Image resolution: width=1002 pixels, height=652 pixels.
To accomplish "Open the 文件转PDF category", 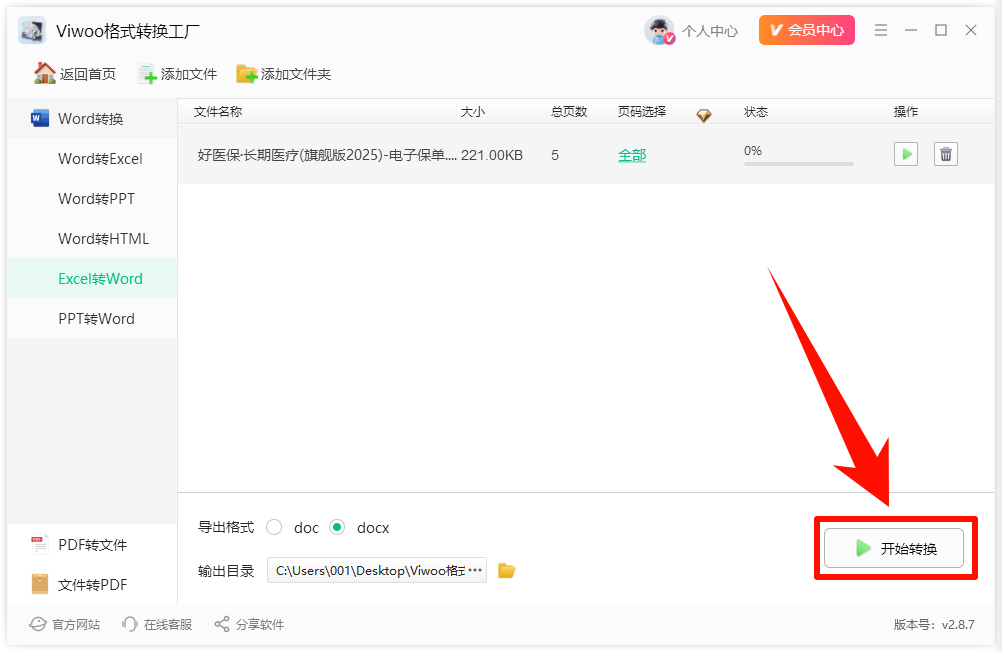I will coord(92,584).
